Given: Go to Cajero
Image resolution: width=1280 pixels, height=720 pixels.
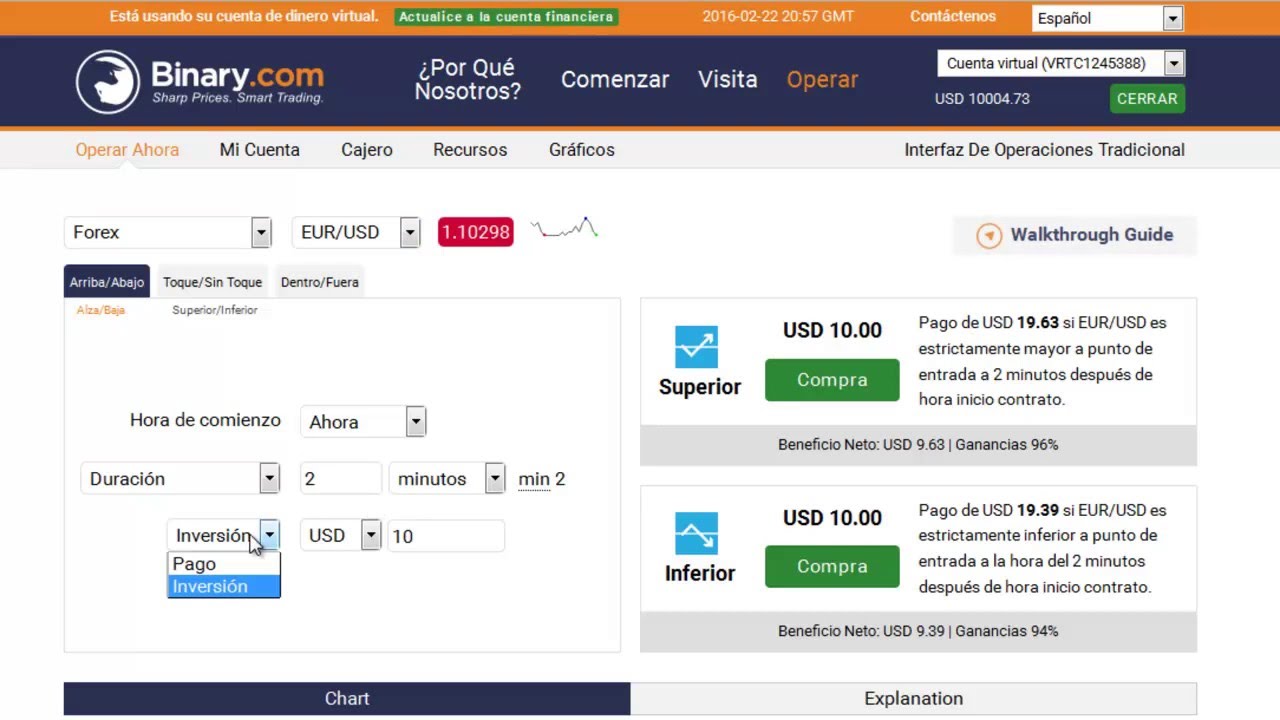Looking at the screenshot, I should tap(367, 150).
